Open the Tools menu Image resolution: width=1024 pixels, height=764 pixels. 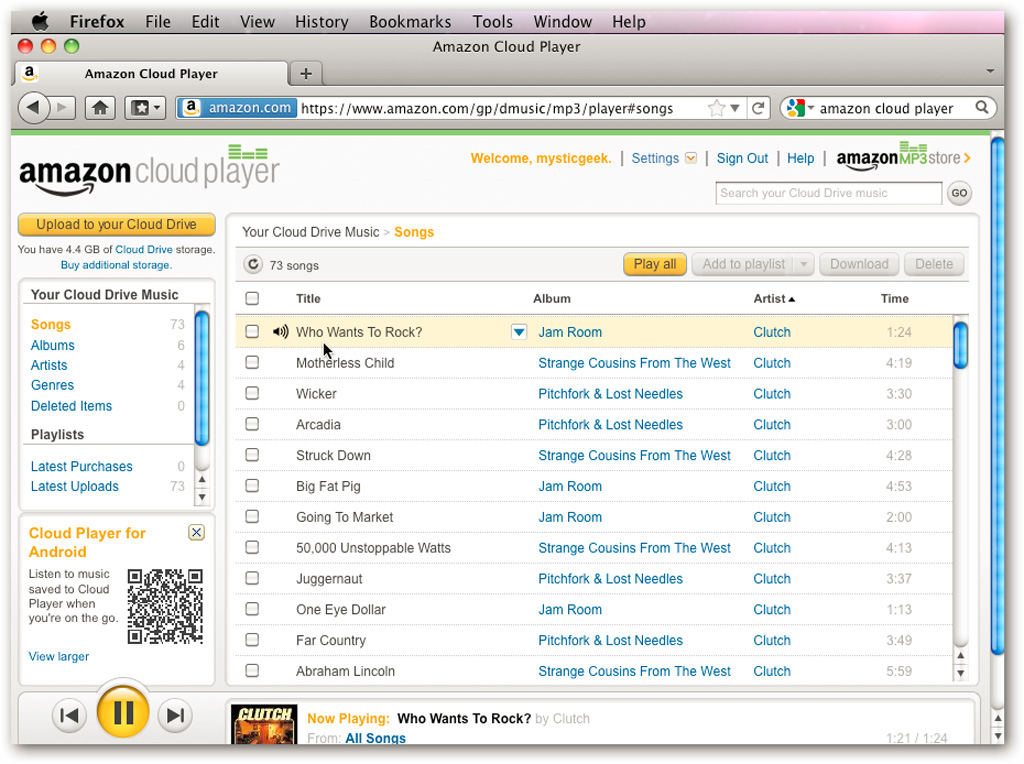click(x=492, y=22)
